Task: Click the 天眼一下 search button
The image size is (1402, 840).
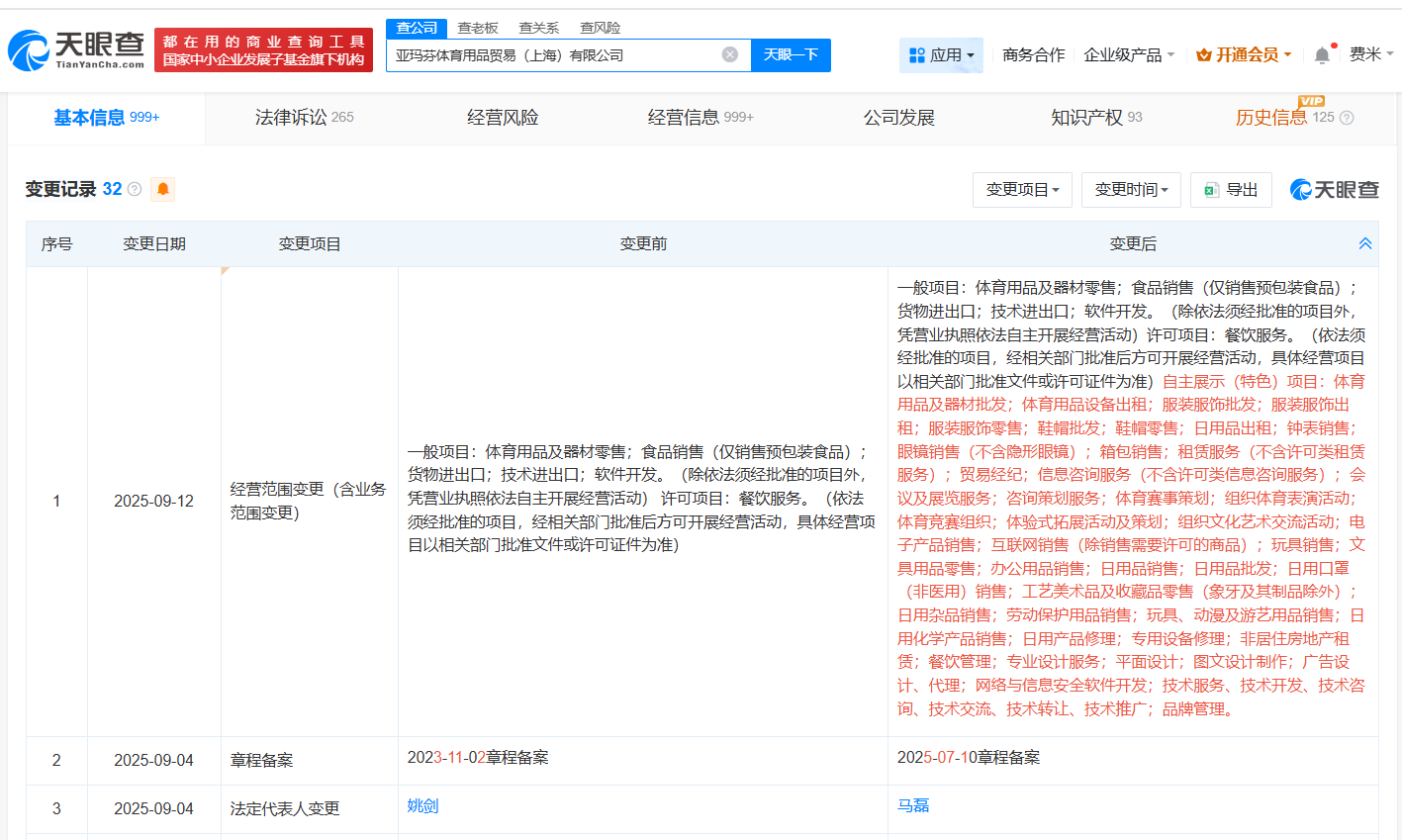Action: [792, 54]
